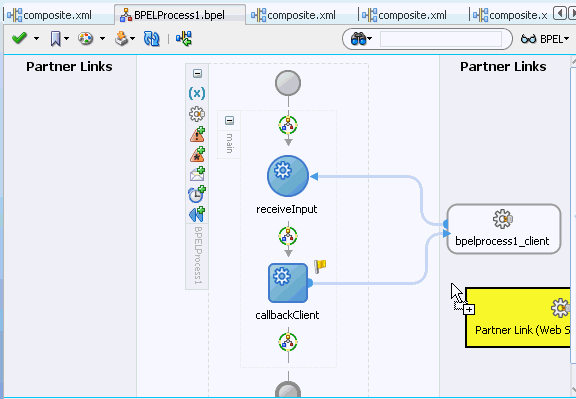Open the export diagram dropdown arrow
The image size is (576, 399).
(x=133, y=38)
